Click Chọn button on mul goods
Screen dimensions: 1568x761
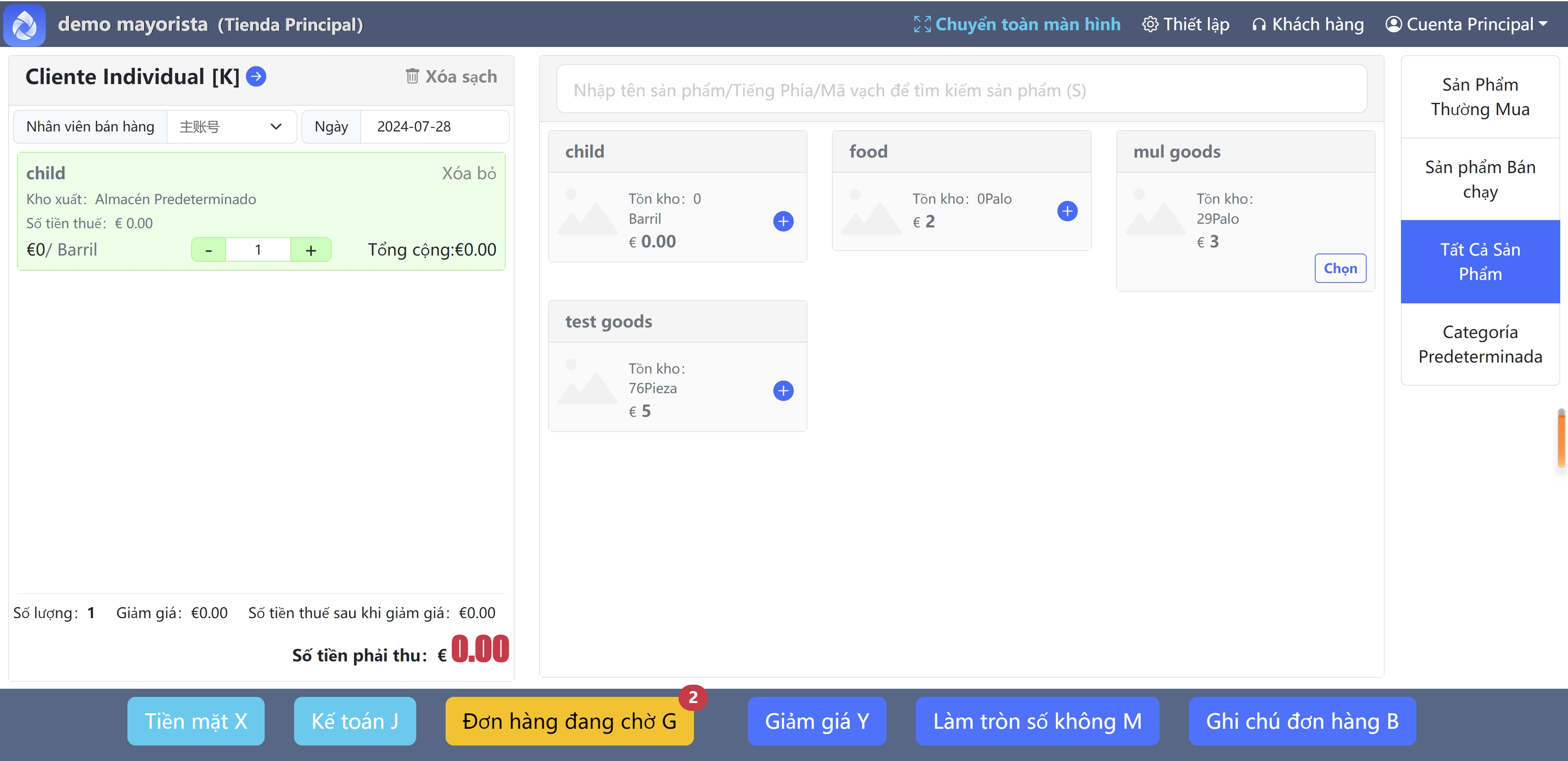(x=1340, y=268)
